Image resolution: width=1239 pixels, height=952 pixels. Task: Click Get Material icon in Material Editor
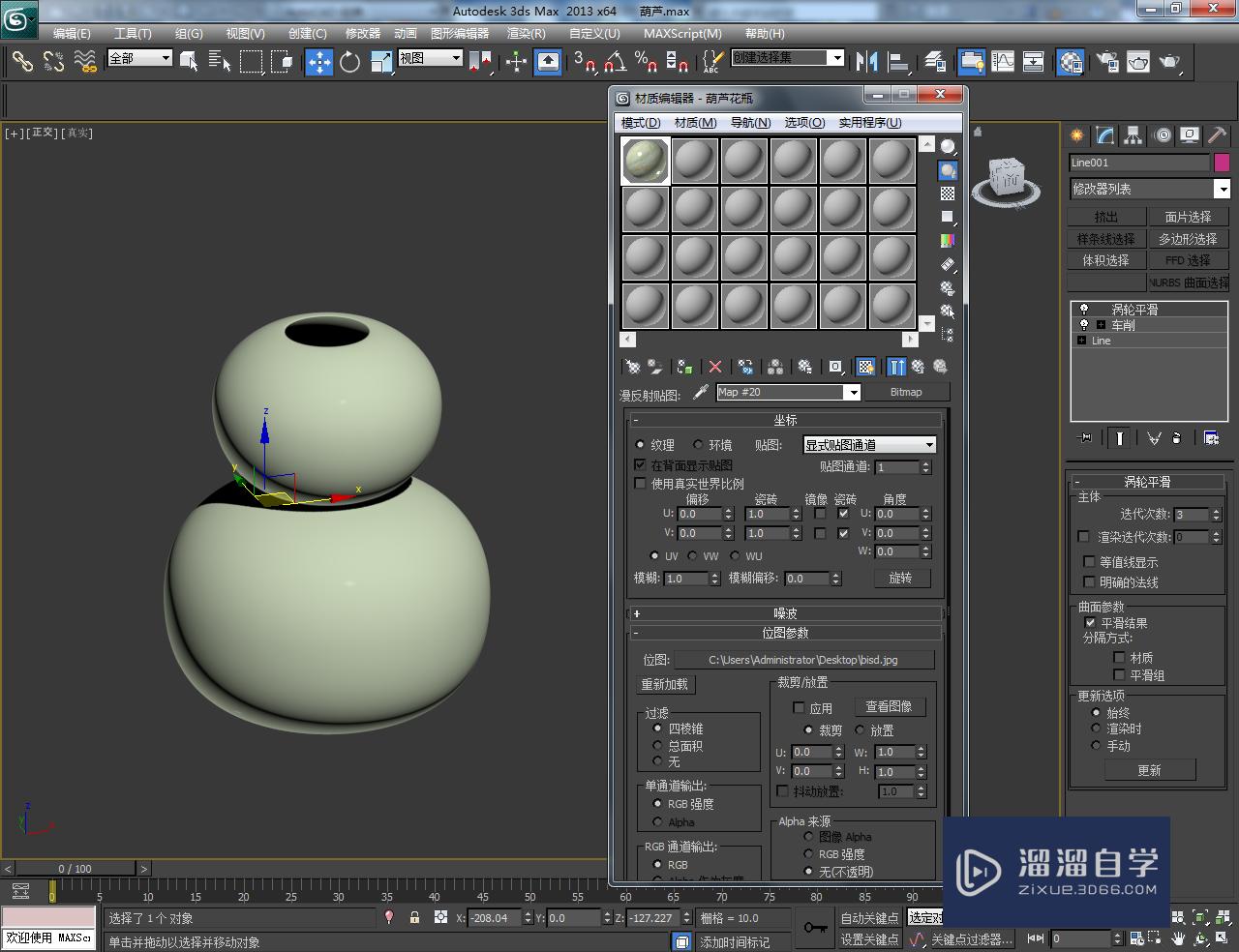[633, 367]
